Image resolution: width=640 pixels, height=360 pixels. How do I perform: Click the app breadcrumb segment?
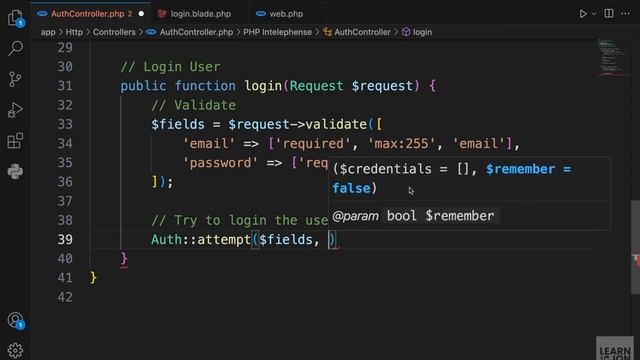tap(48, 32)
